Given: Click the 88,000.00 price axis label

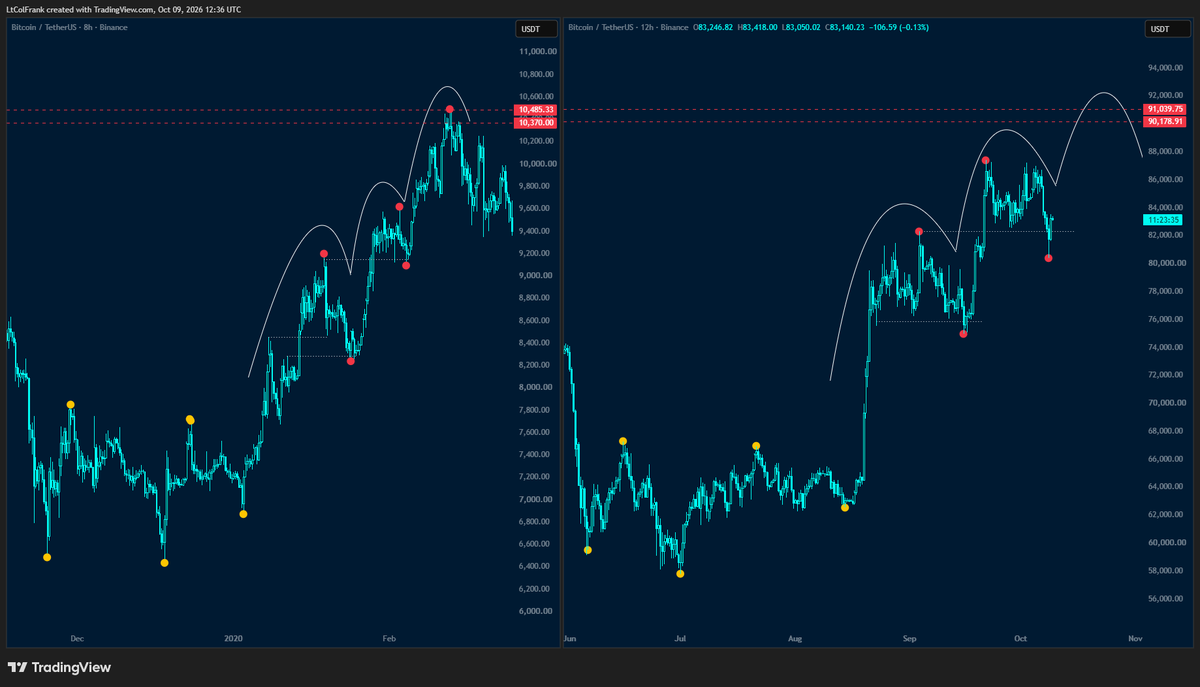Looking at the screenshot, I should click(x=1166, y=152).
